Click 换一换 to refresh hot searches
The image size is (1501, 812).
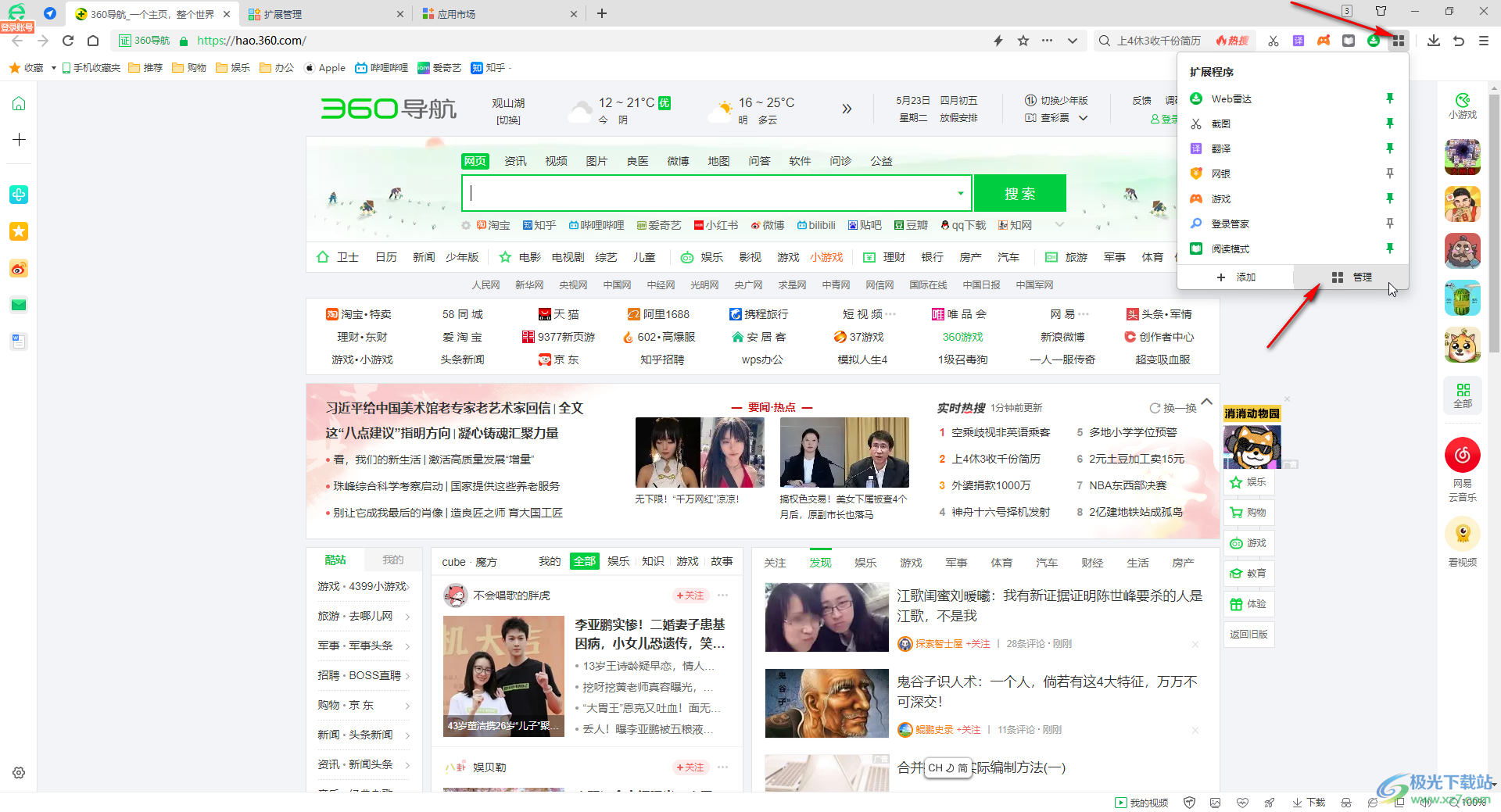click(x=1173, y=408)
